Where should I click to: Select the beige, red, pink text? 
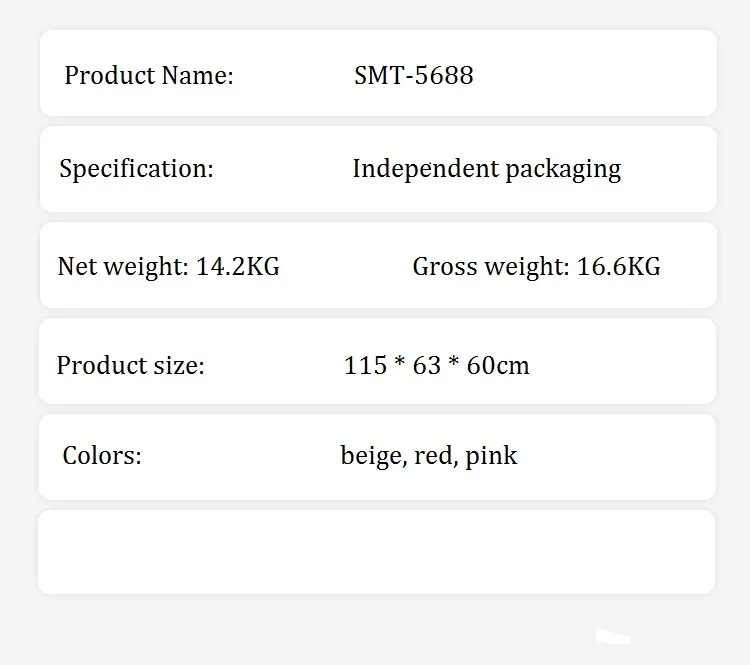click(429, 456)
